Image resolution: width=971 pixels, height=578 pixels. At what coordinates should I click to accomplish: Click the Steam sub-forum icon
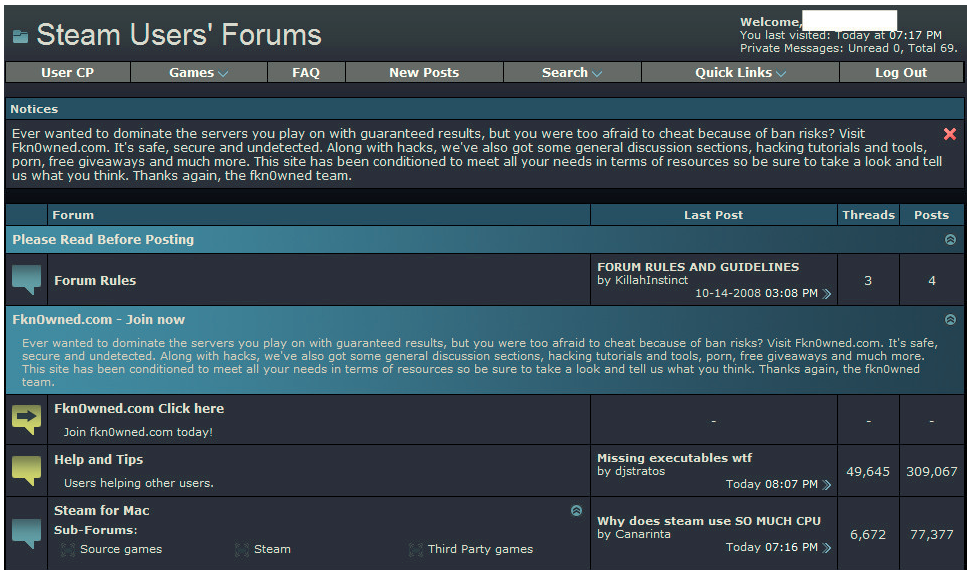pyautogui.click(x=242, y=550)
